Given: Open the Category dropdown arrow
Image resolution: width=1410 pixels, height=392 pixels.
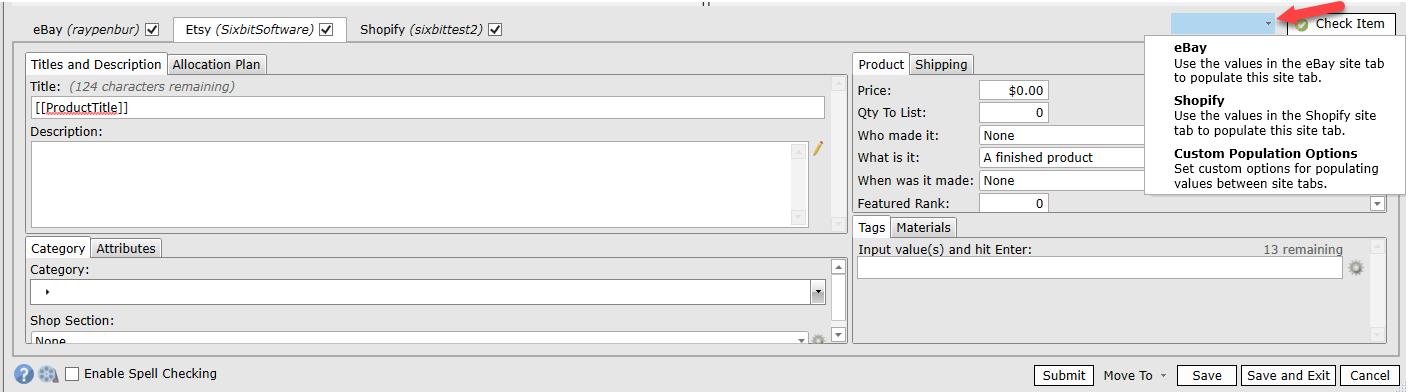Looking at the screenshot, I should coord(817,292).
